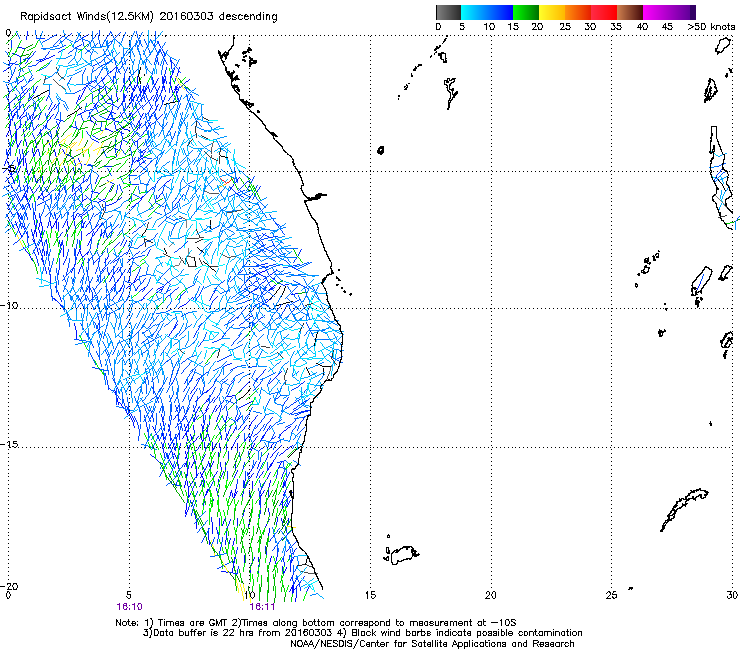The height and width of the screenshot is (650, 740).
Task: Click the '20' longitude axis label at the map bottom
Action: (491, 595)
